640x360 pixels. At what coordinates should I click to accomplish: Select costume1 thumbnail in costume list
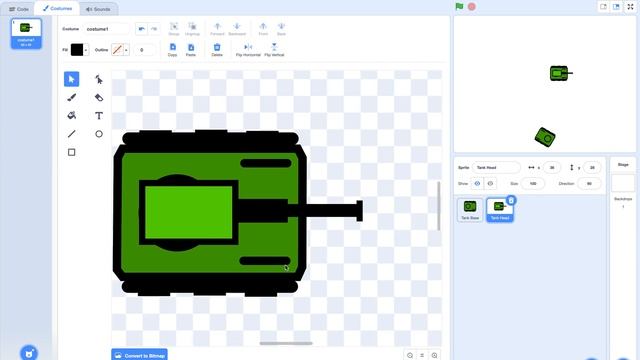(x=26, y=33)
